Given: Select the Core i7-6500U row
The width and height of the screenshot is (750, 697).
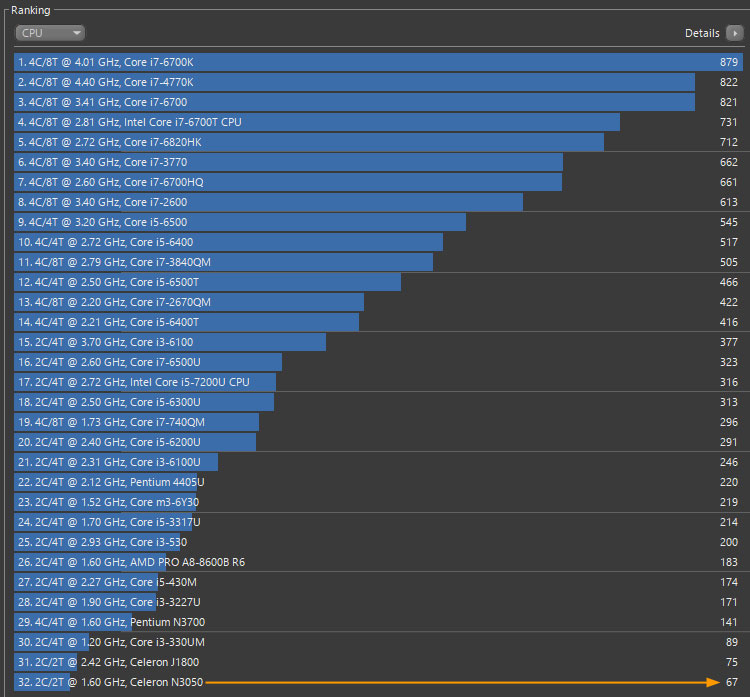Looking at the screenshot, I should click(x=378, y=362).
